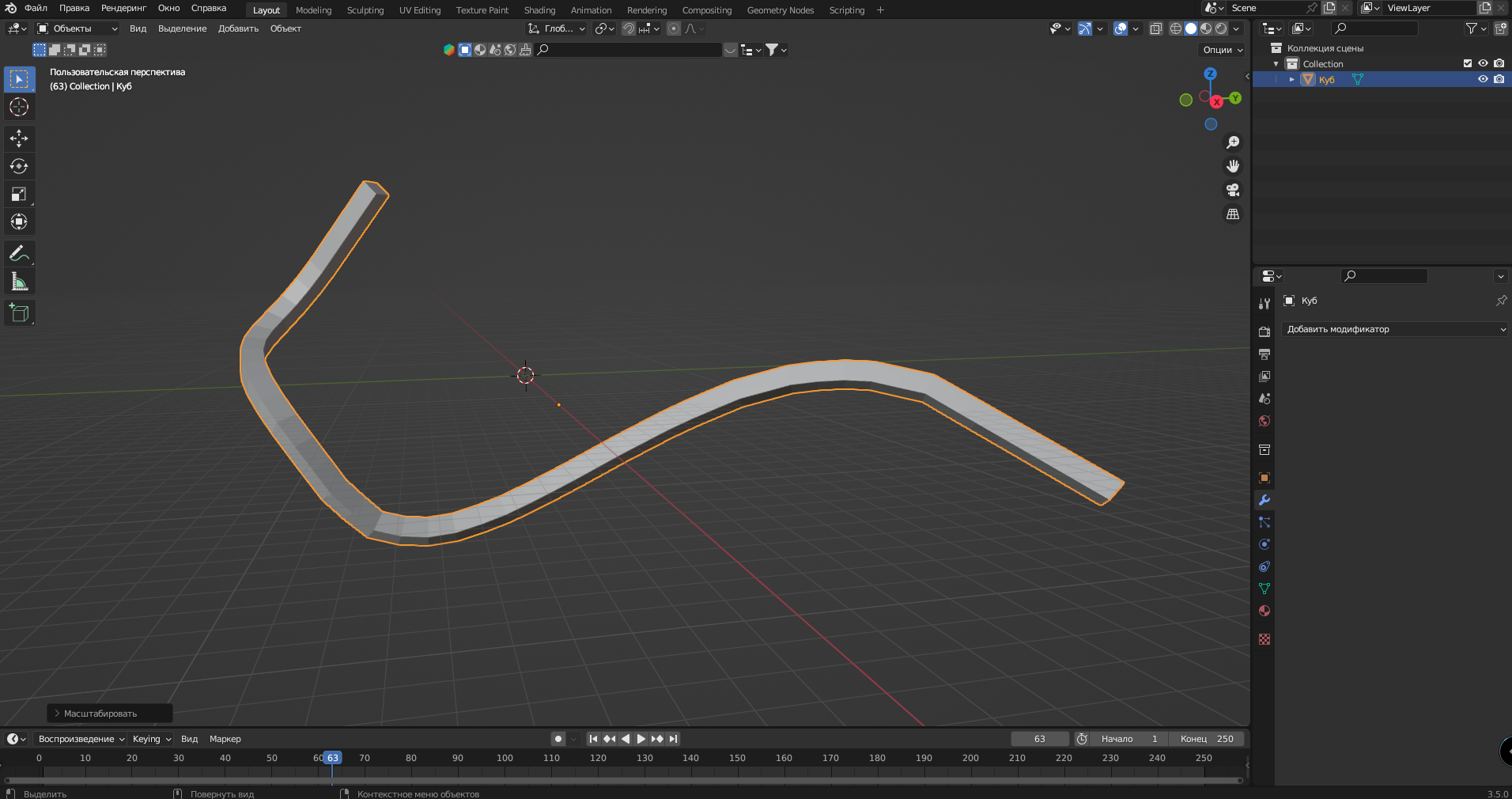This screenshot has height=799, width=1512.
Task: Select the Move tool in the toolbar
Action: coord(19,138)
